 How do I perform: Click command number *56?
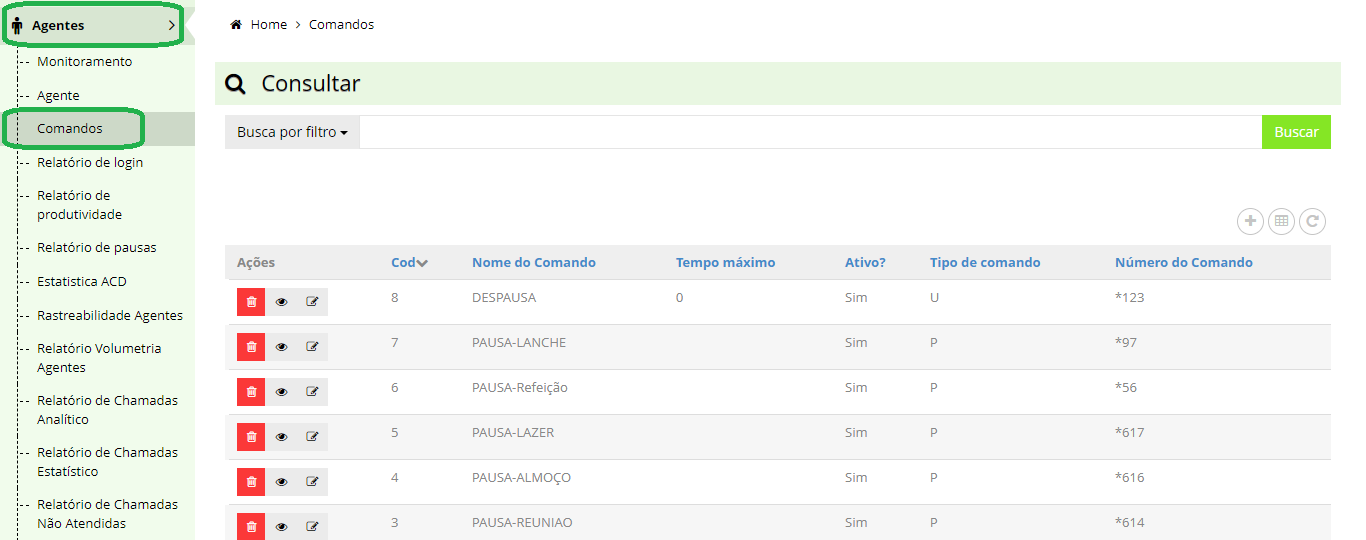pos(1126,387)
